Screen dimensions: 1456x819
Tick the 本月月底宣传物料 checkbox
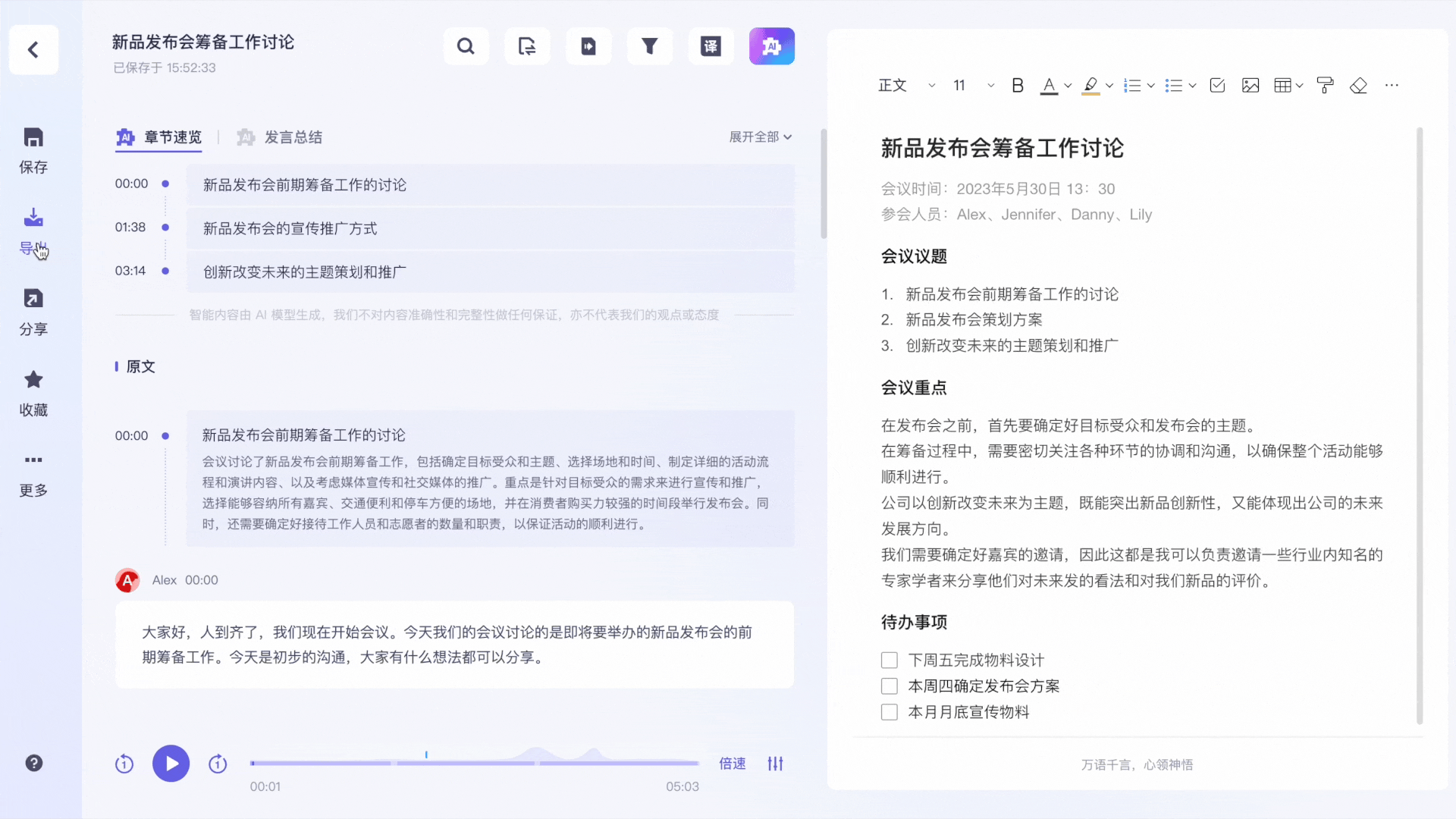[888, 712]
